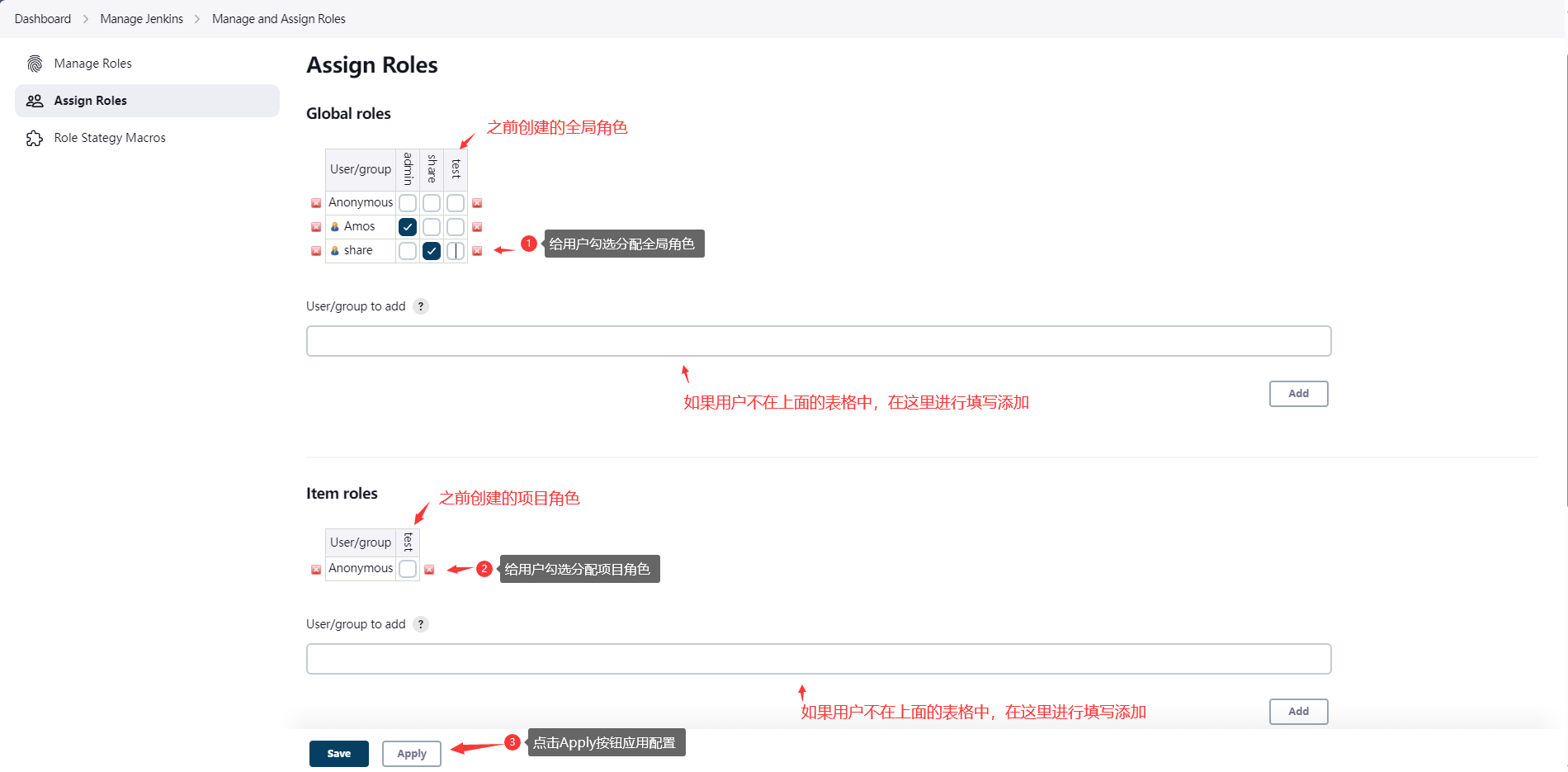Click right red delete icon for share row

pyautogui.click(x=477, y=251)
